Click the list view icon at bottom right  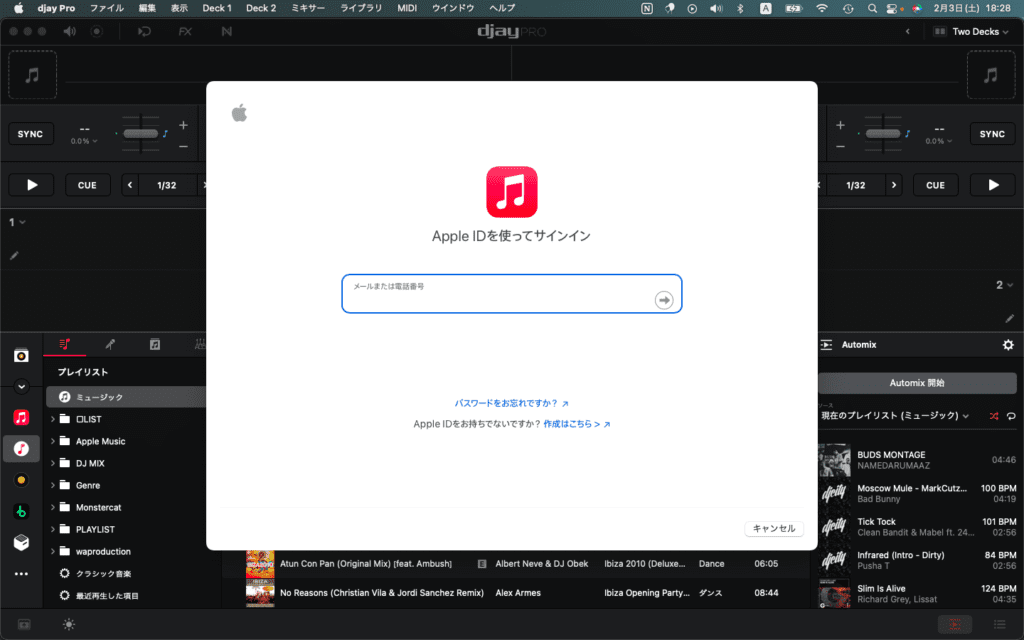[x=999, y=624]
